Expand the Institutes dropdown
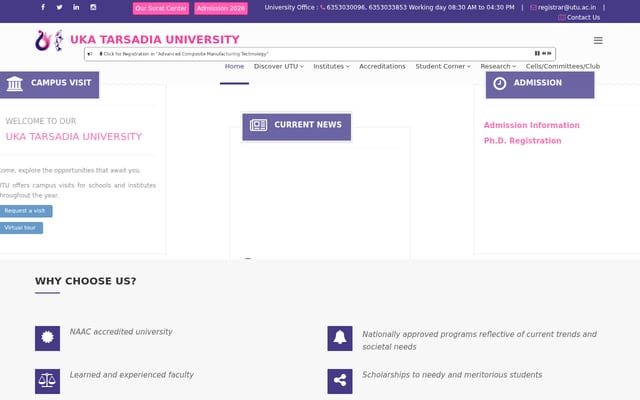Screen dimensions: 640x400 tap(331, 66)
